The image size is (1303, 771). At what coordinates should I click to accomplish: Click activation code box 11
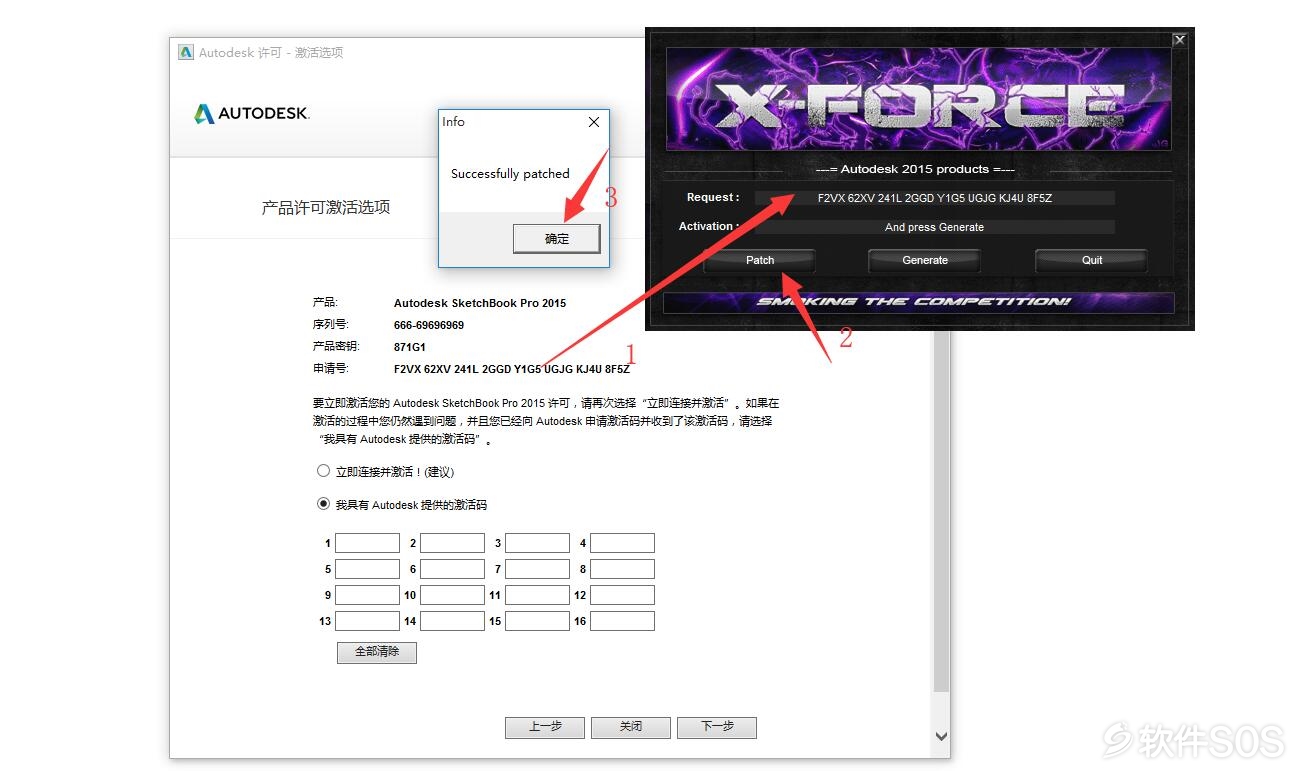(x=537, y=595)
